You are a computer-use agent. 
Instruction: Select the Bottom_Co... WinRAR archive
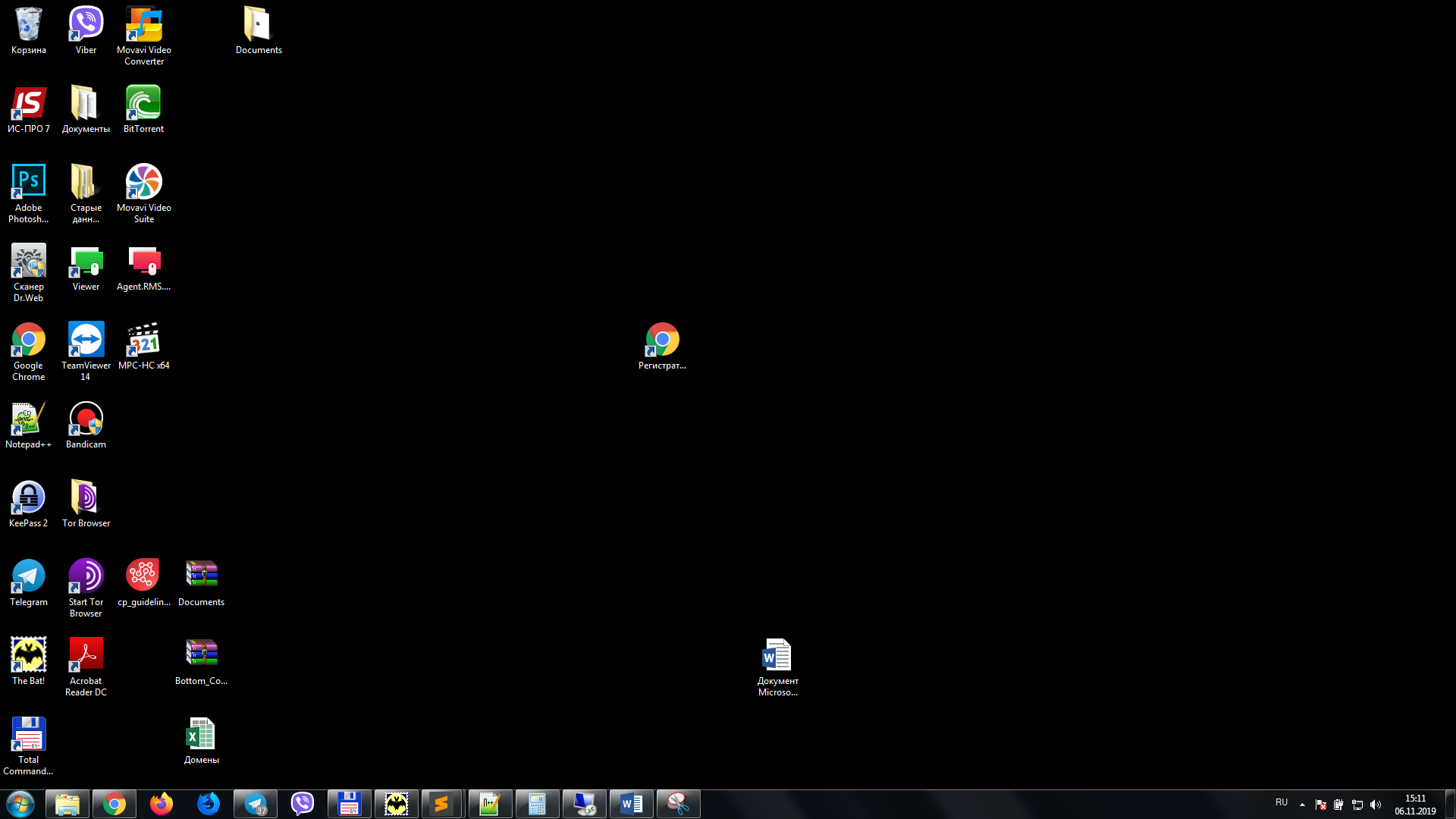click(x=201, y=661)
